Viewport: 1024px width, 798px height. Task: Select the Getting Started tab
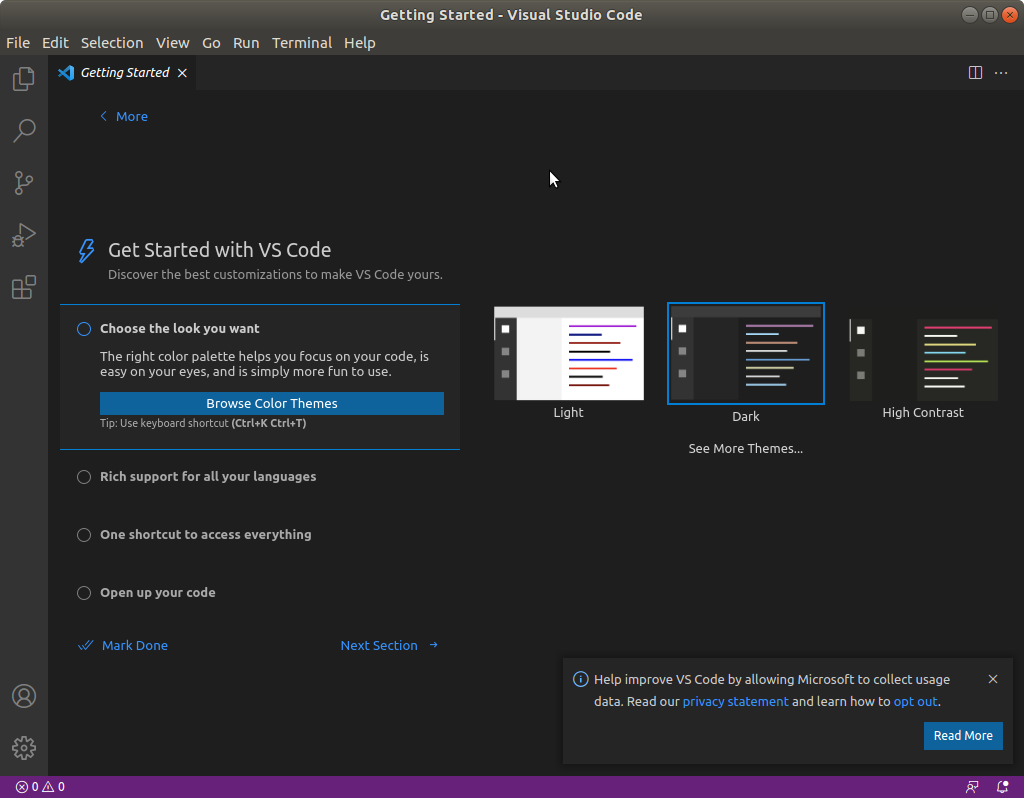(124, 73)
